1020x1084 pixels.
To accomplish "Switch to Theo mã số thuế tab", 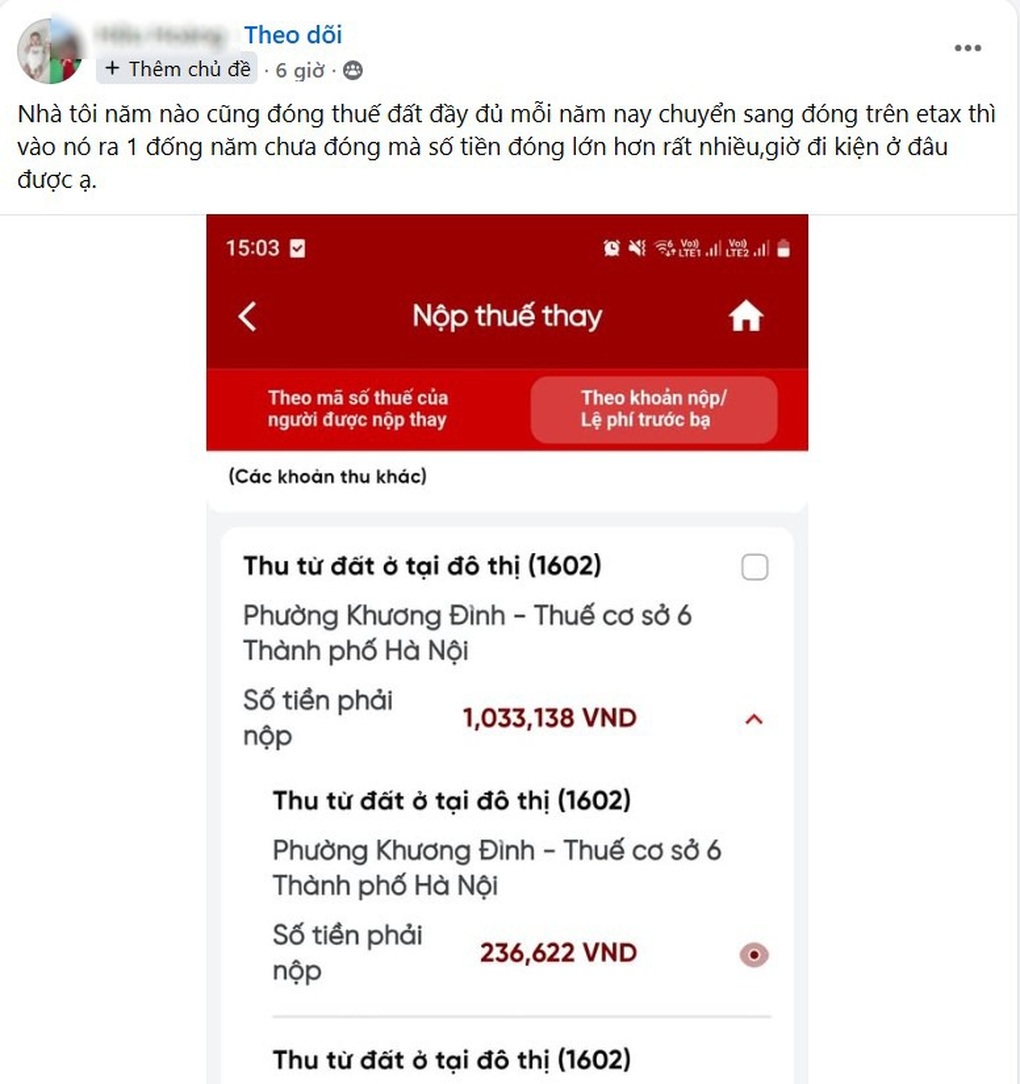I will pyautogui.click(x=358, y=409).
